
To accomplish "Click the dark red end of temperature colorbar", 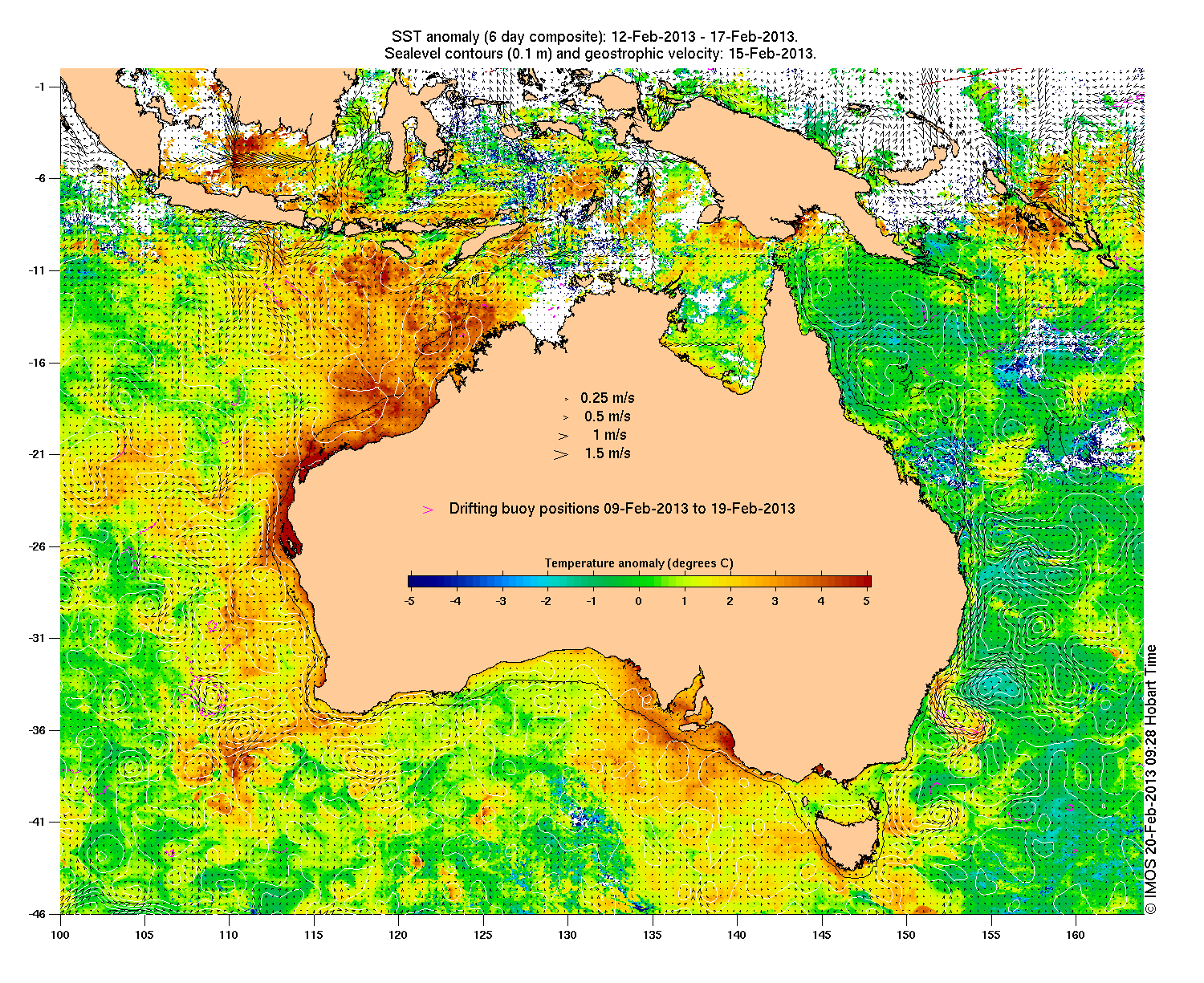I will [867, 582].
